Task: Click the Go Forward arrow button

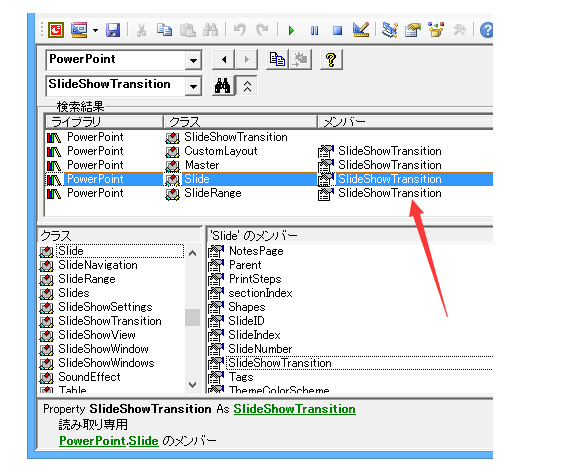Action: pos(247,60)
